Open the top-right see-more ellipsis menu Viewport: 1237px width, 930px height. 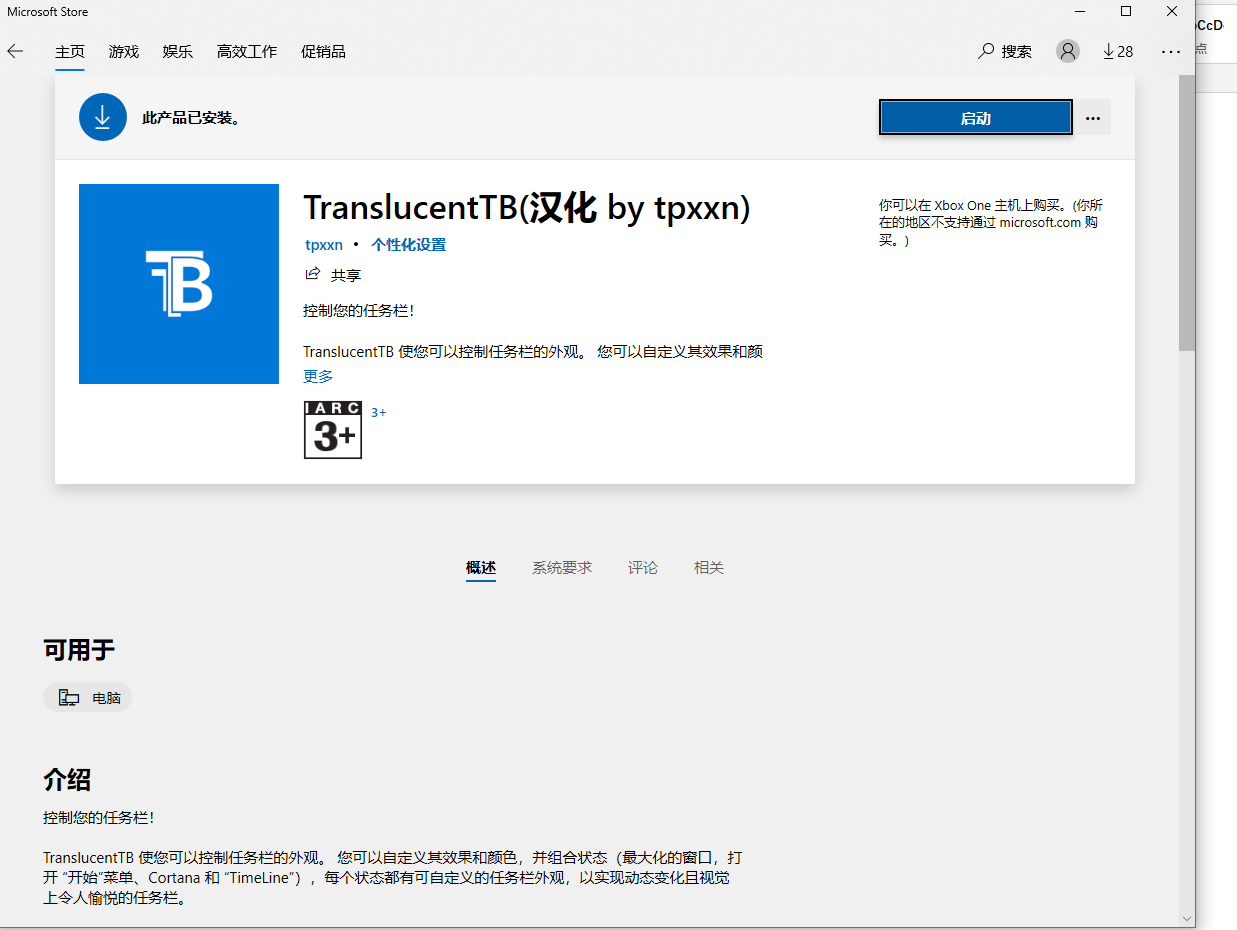(x=1171, y=51)
